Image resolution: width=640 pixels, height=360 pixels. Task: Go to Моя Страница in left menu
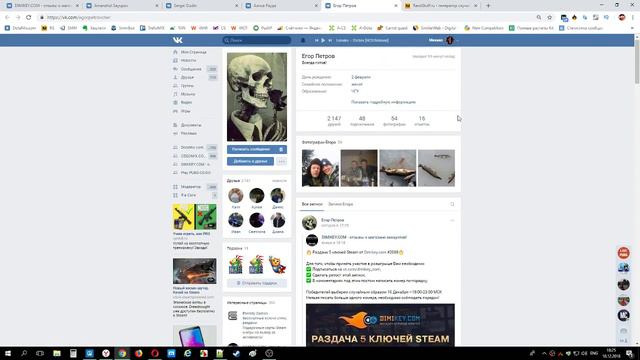point(193,52)
